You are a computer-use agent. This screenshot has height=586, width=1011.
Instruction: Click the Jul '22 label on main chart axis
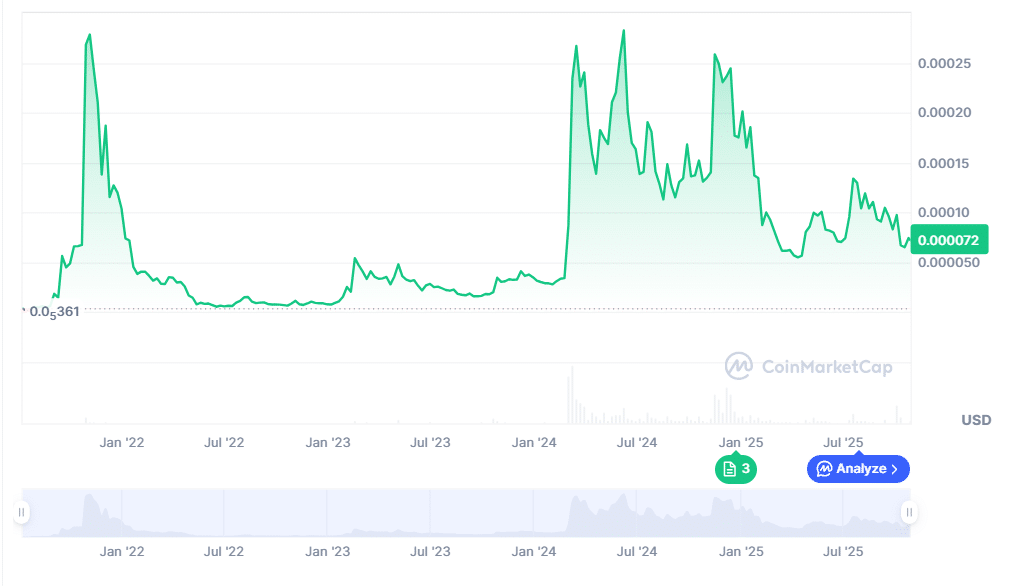click(x=224, y=442)
